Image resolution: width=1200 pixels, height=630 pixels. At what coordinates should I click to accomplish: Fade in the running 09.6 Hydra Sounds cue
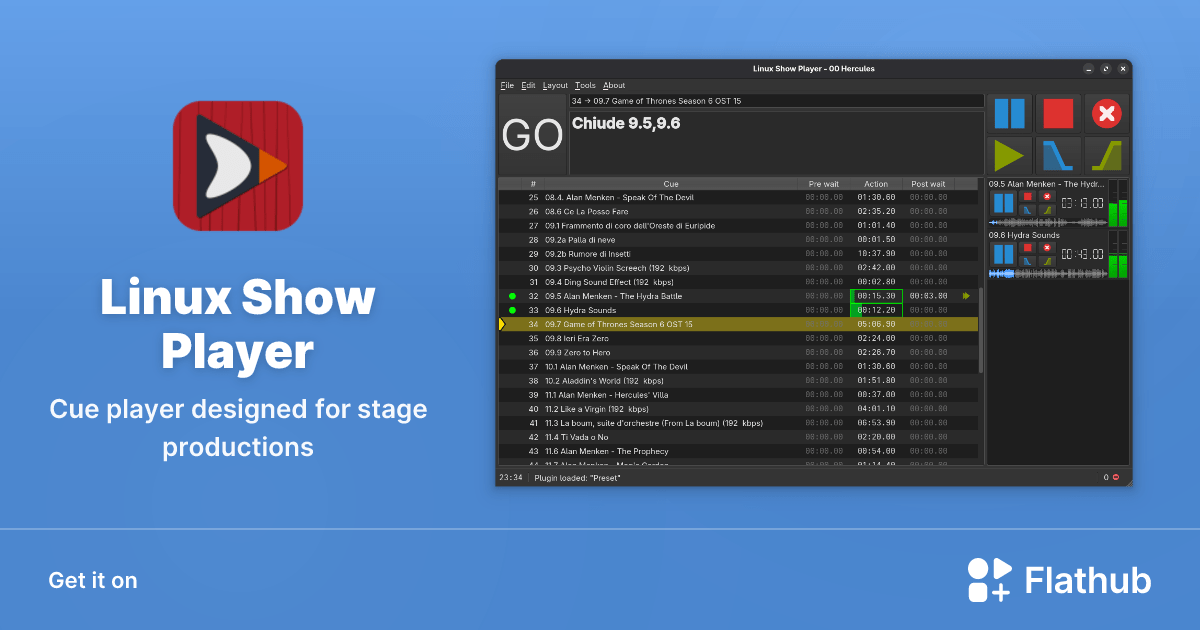pos(1047,261)
